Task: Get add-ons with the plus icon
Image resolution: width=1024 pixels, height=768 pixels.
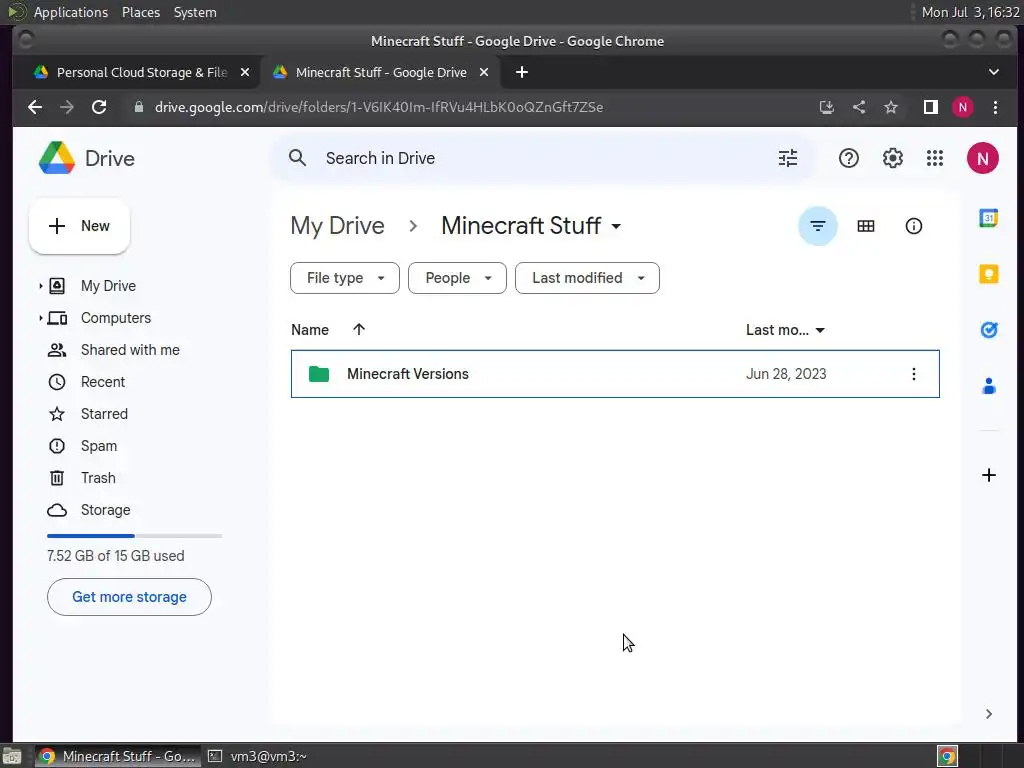Action: coord(988,475)
